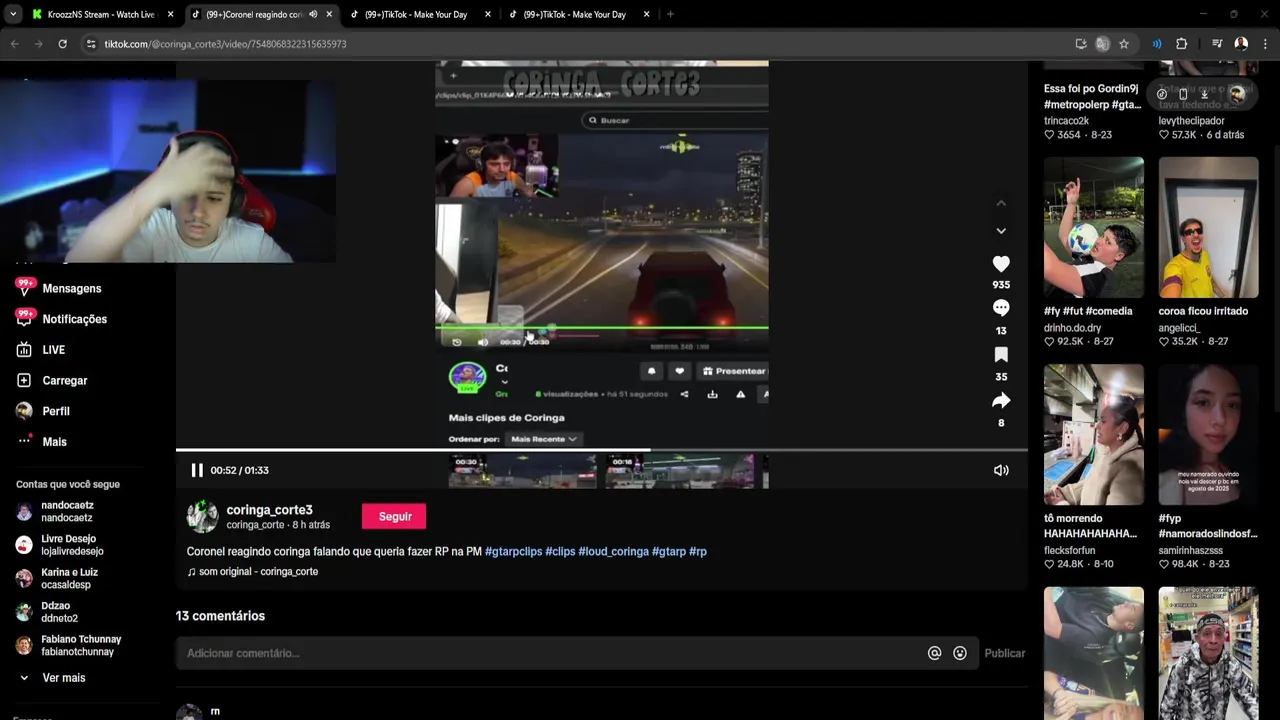Open coringa_corte3 profile avatar
This screenshot has height=720, width=1280.
202,516
